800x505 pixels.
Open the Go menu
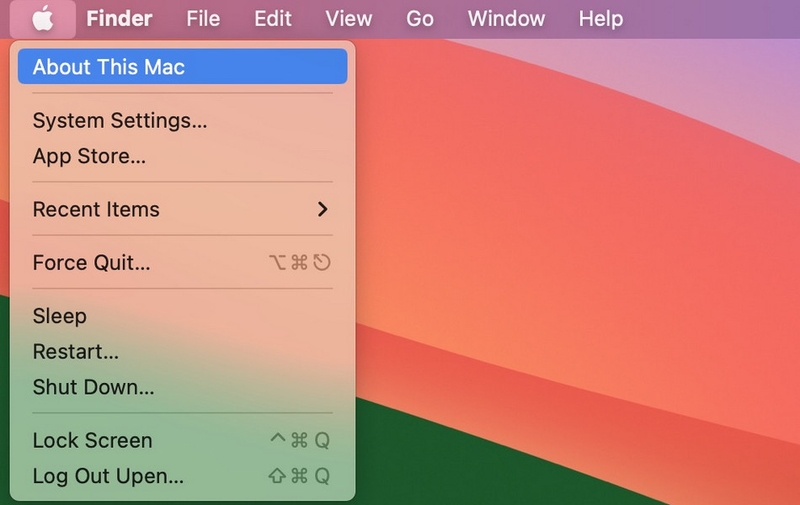click(420, 19)
